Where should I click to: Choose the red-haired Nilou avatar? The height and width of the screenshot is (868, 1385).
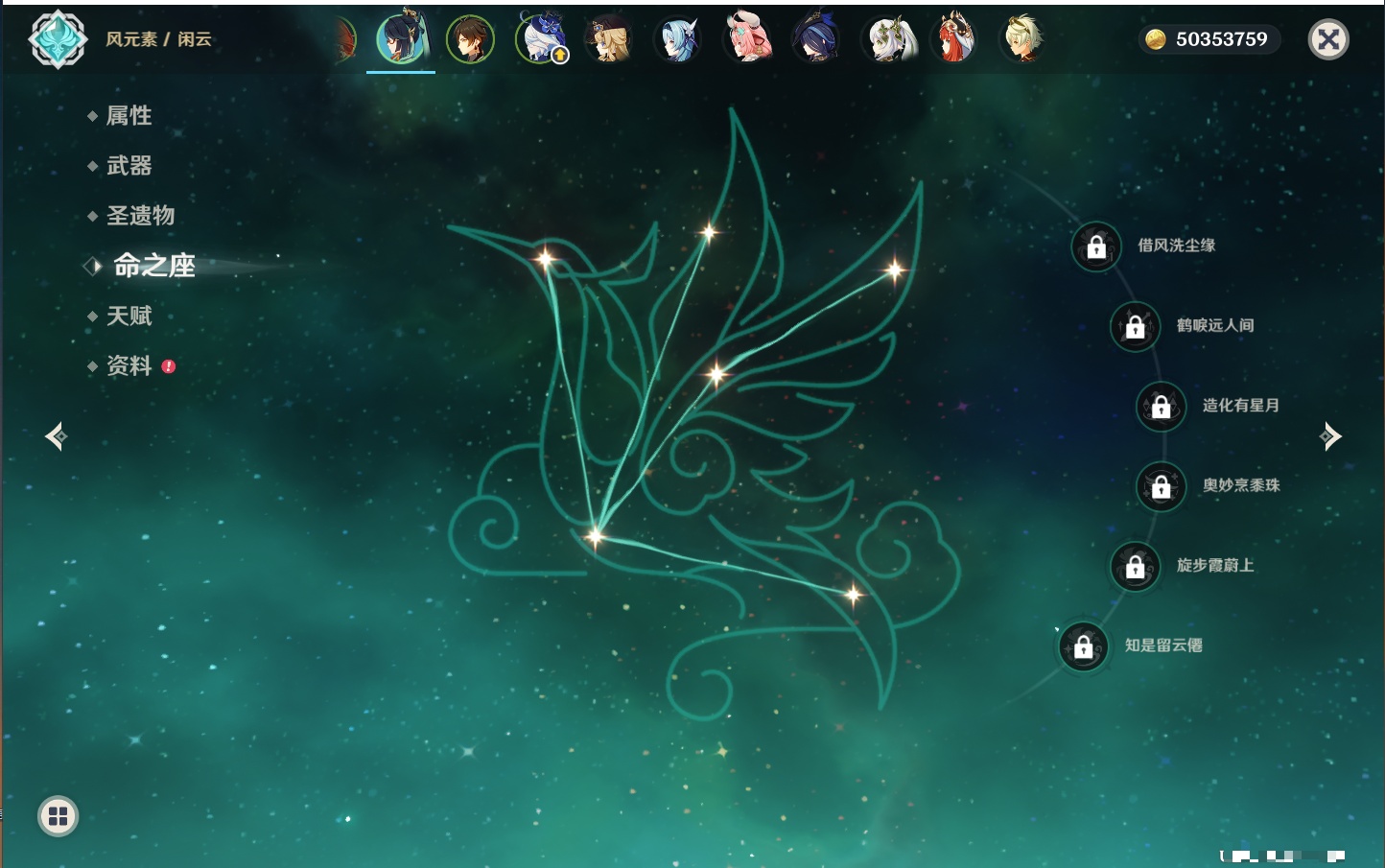point(955,38)
